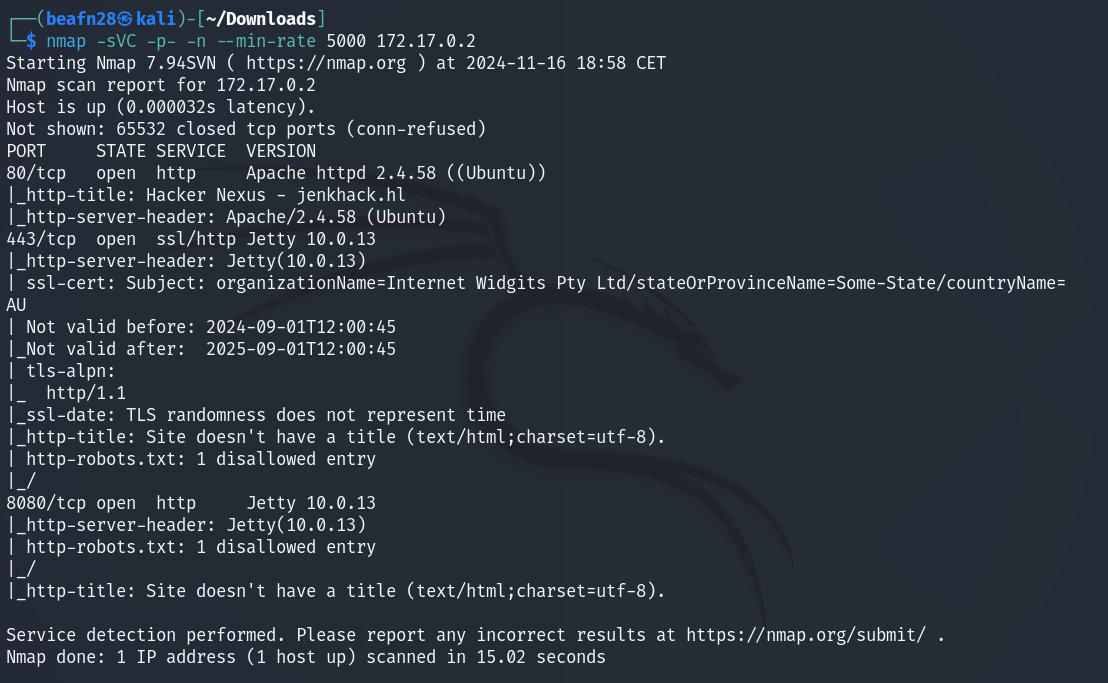This screenshot has height=683, width=1108.
Task: Click the TLS randomness ssl-date message
Action: click(311, 415)
